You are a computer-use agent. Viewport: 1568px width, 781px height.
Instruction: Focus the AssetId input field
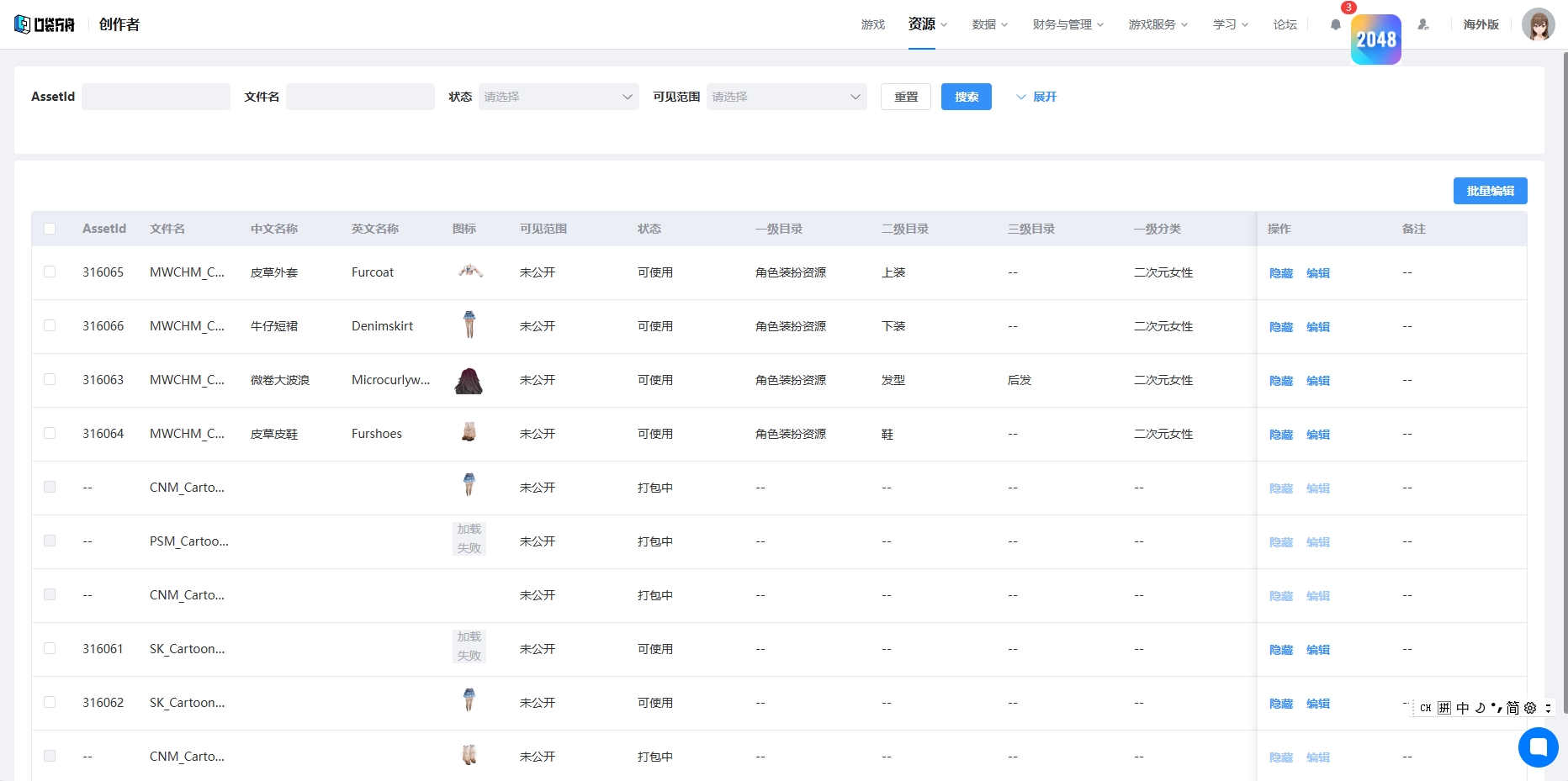point(156,97)
